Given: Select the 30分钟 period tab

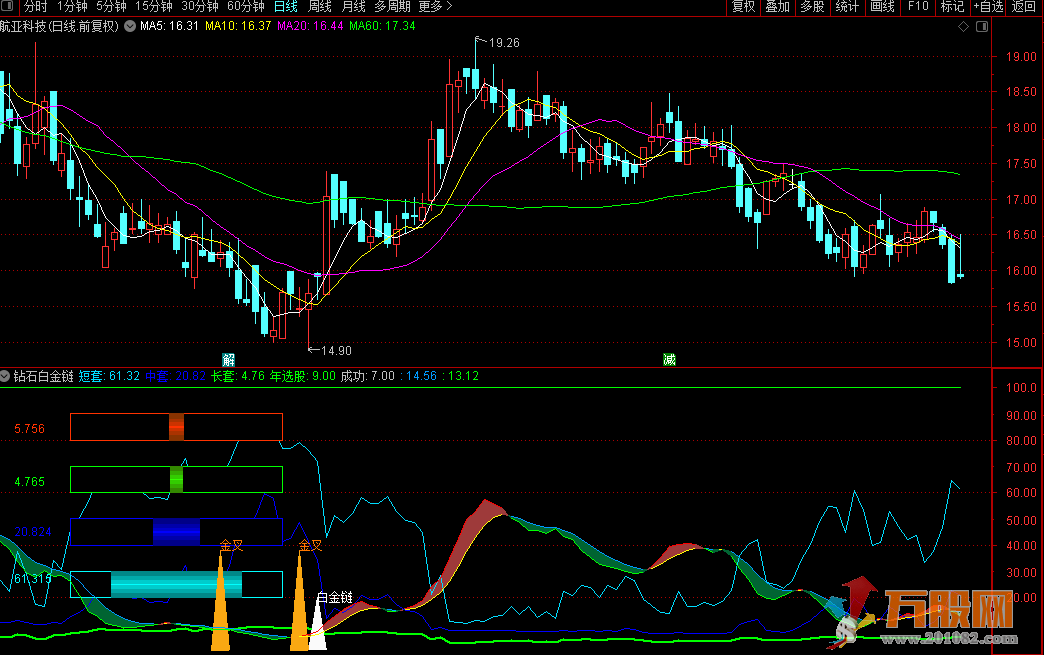Looking at the screenshot, I should [x=200, y=7].
